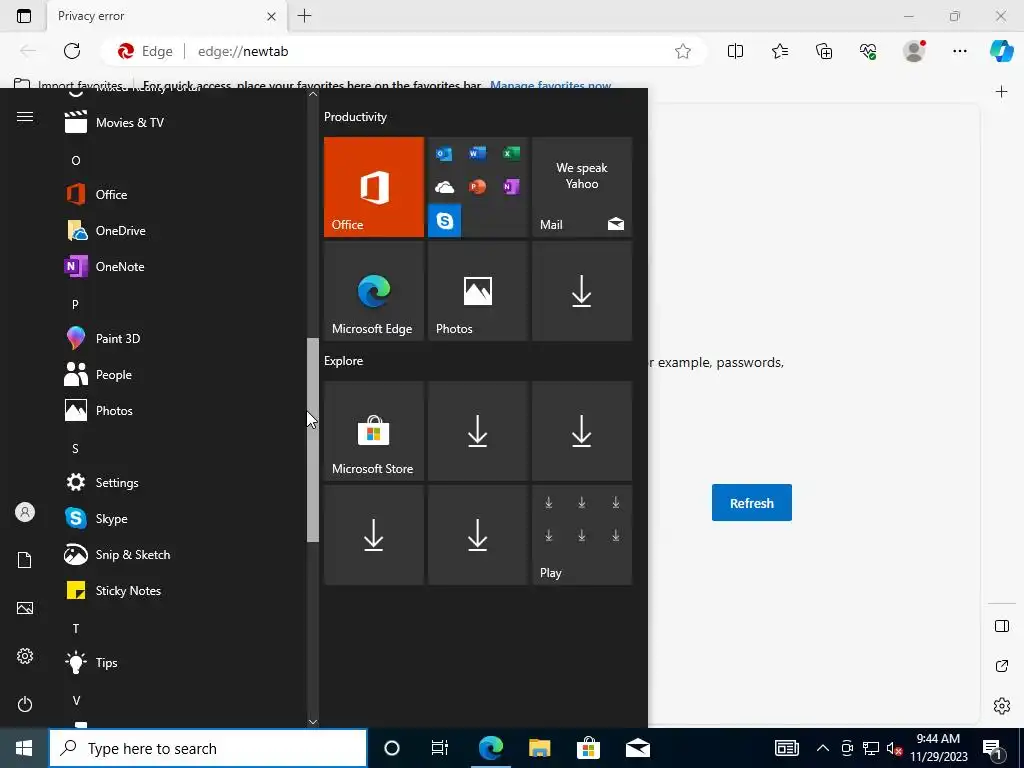Viewport: 1024px width, 768px height.
Task: Click the Windows Start button
Action: [24, 748]
